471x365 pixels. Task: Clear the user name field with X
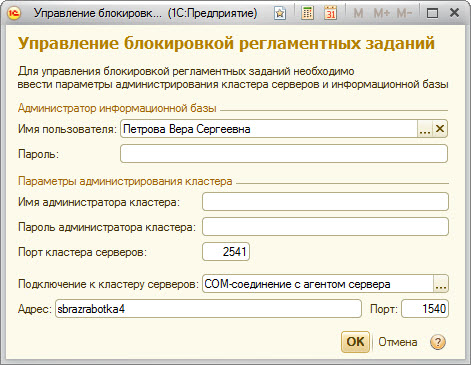click(x=440, y=128)
